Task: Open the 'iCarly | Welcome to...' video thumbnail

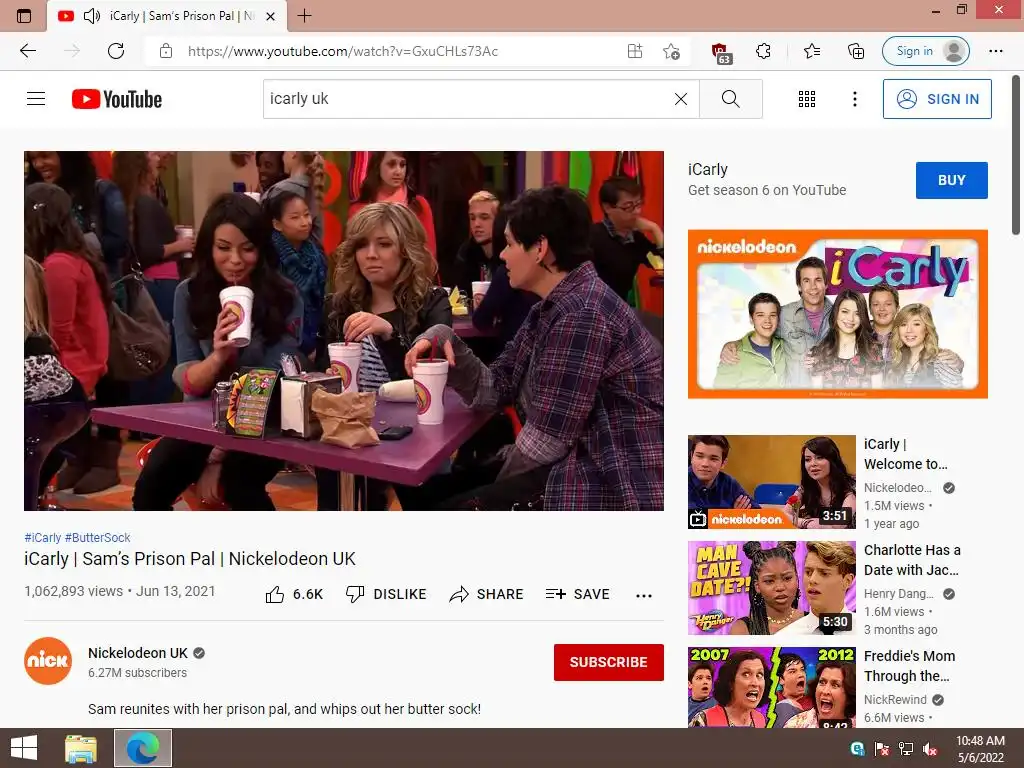Action: click(771, 482)
